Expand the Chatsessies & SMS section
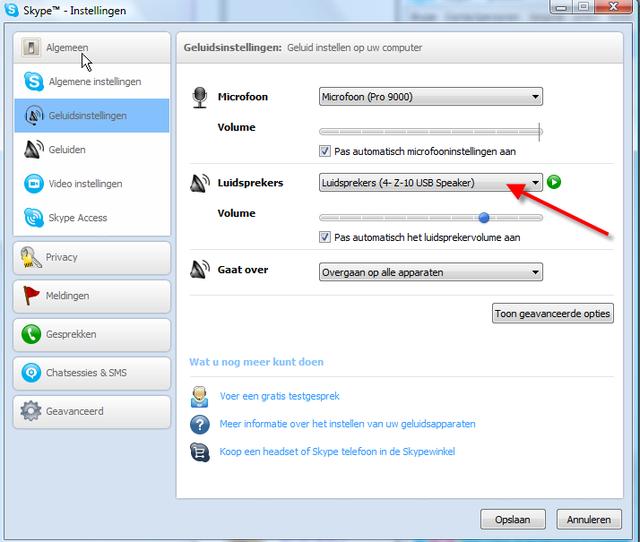The height and width of the screenshot is (542, 640). click(x=92, y=373)
